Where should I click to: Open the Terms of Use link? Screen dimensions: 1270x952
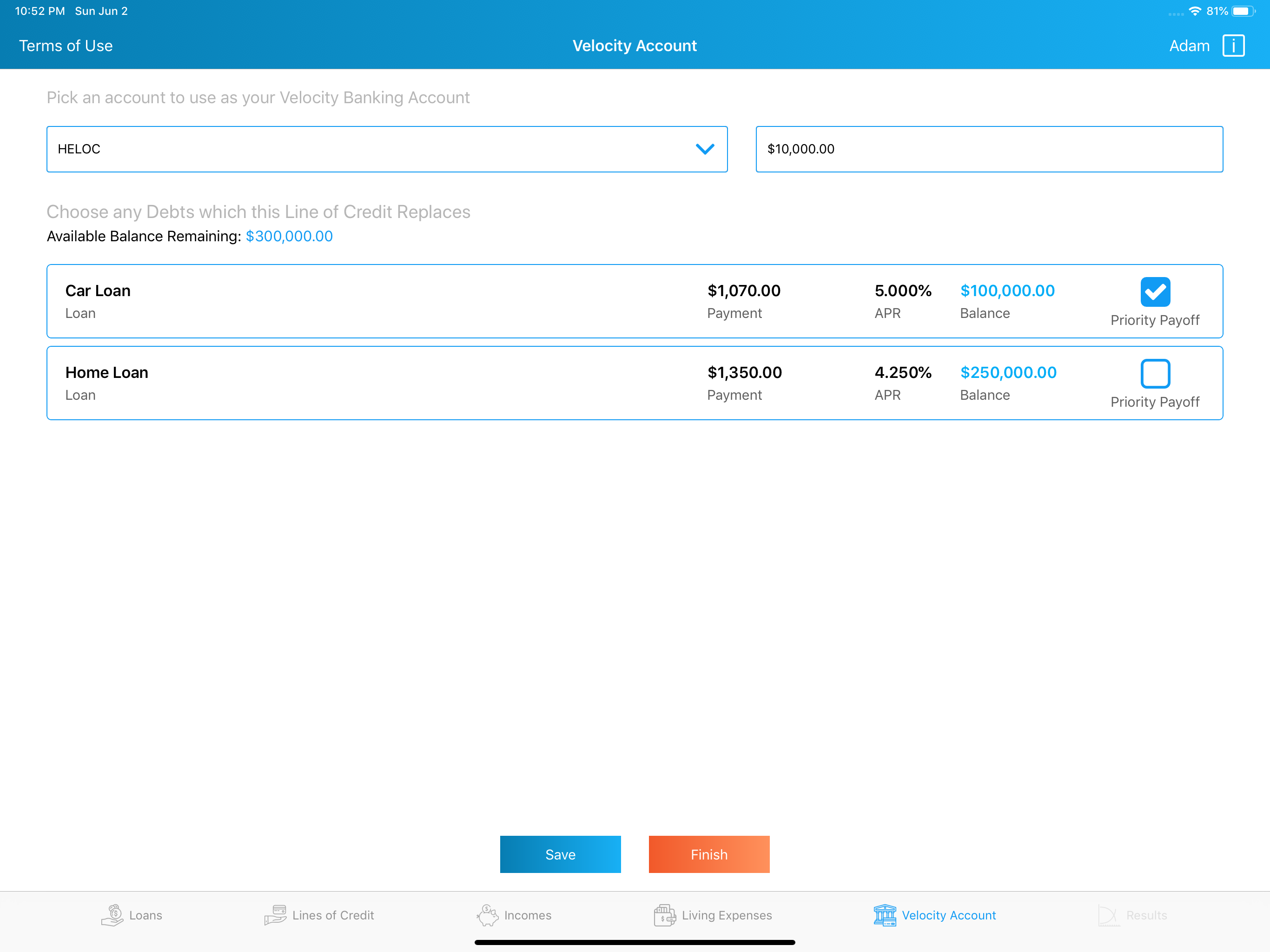point(66,46)
